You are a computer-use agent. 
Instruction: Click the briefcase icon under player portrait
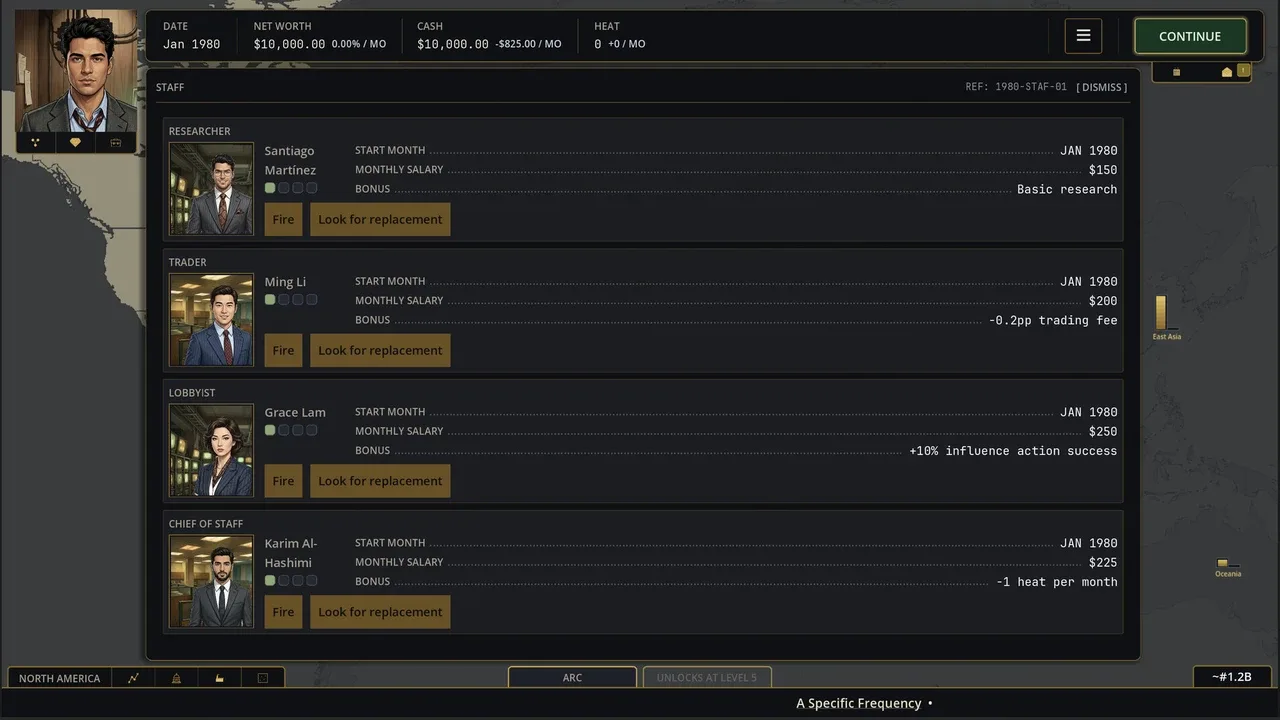(115, 143)
